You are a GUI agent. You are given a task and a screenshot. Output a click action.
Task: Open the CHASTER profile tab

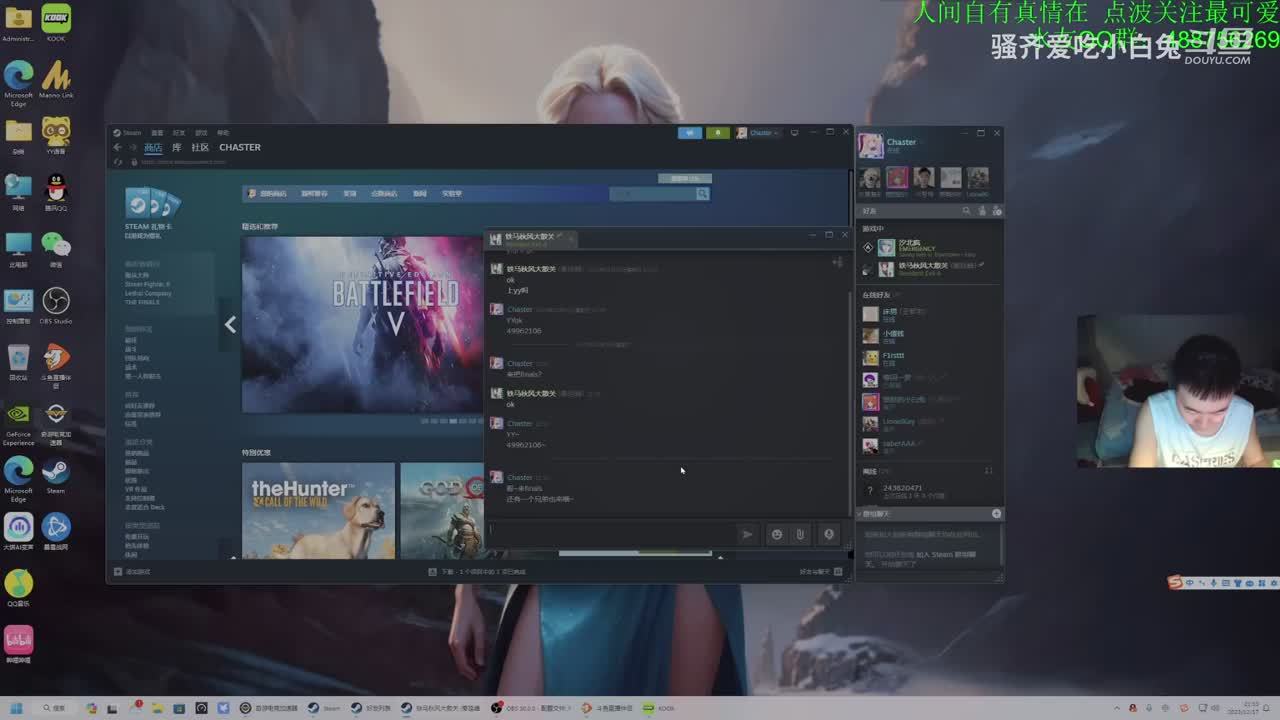click(240, 147)
